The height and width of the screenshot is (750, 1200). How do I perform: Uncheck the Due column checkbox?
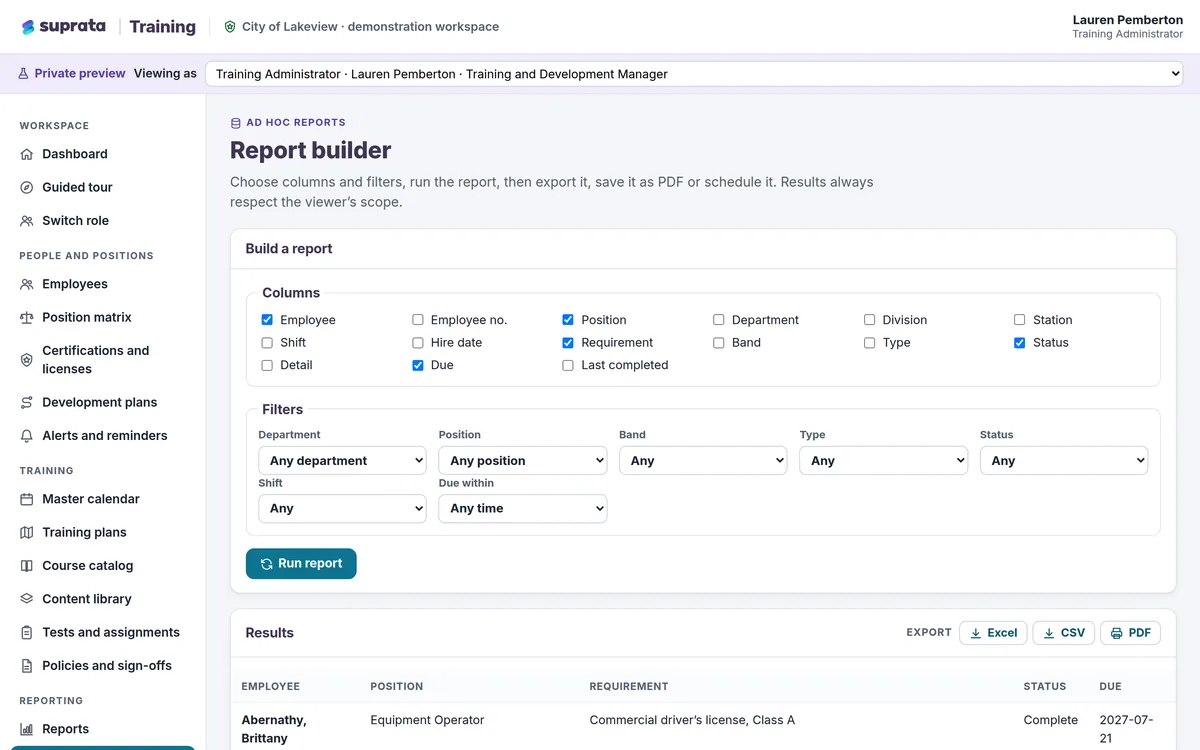coord(418,366)
